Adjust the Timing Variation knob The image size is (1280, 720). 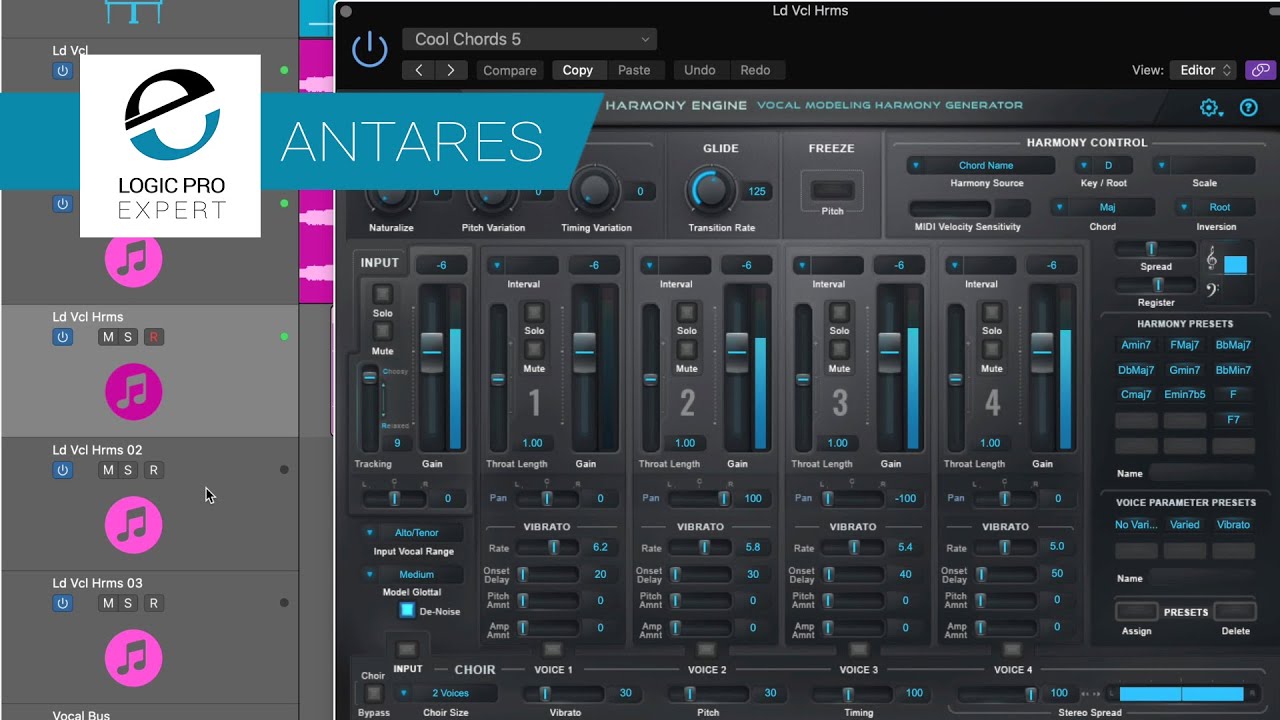[594, 190]
